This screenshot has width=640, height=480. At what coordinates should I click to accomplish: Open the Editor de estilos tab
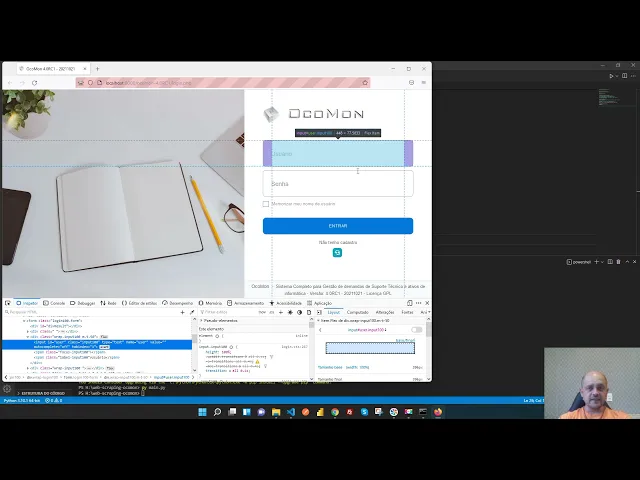point(139,303)
